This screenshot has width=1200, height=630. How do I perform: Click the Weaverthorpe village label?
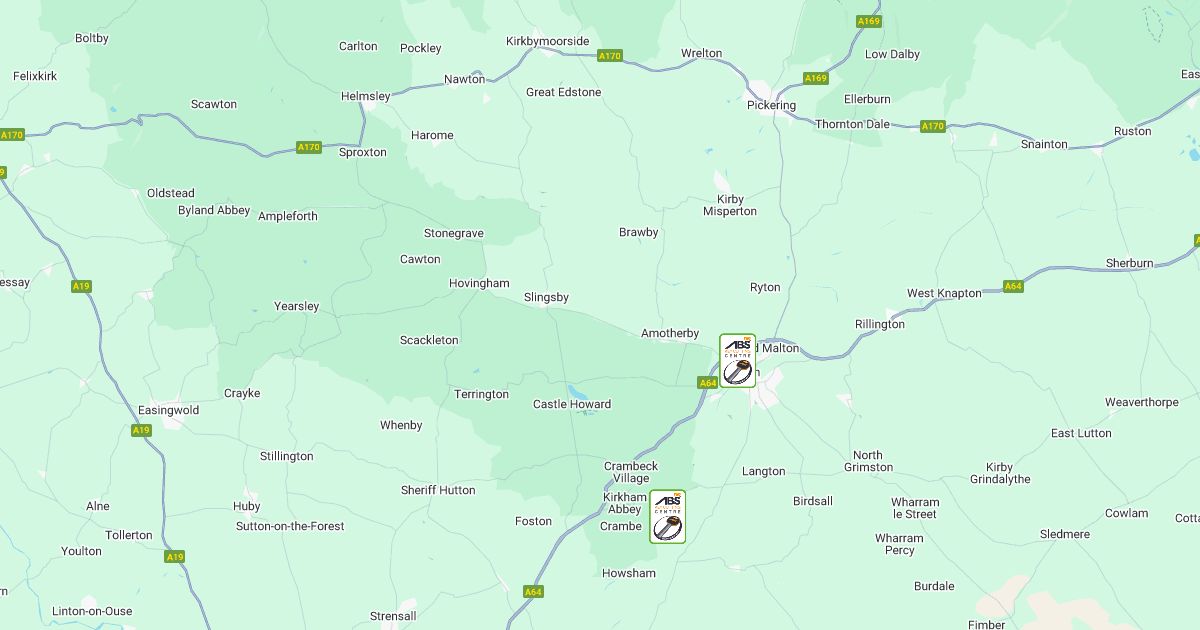[1142, 402]
